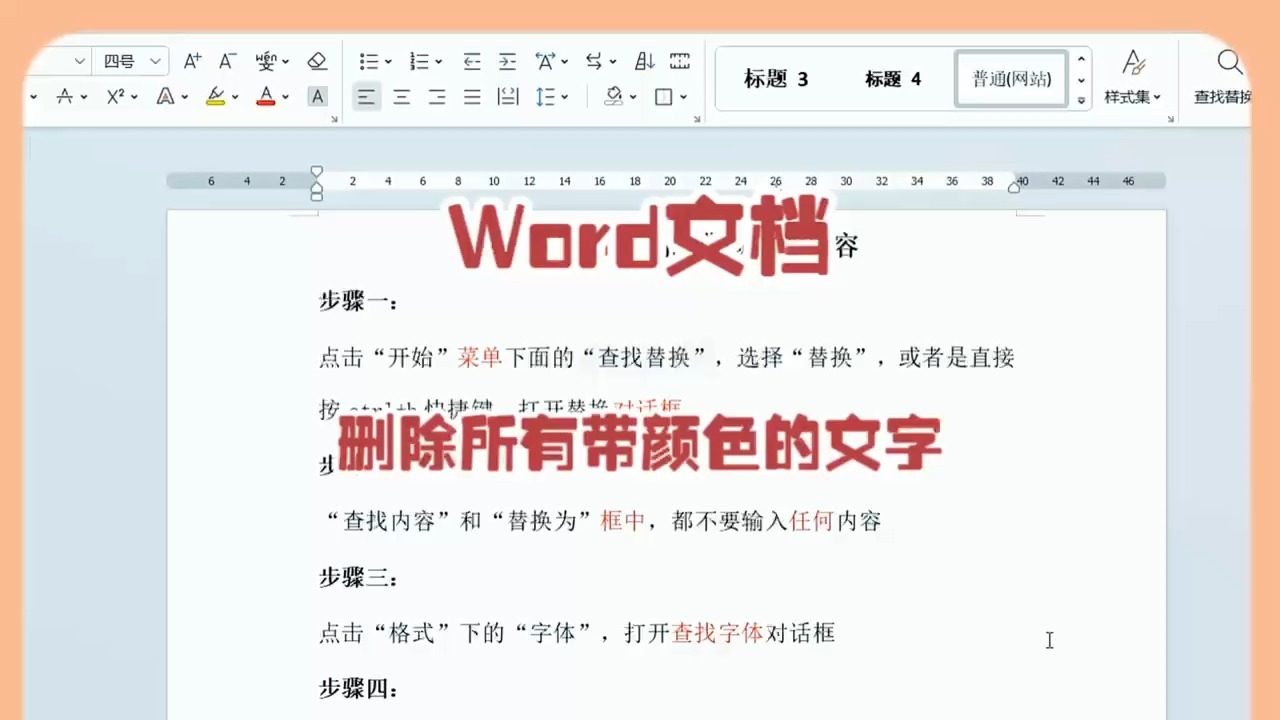Apply the 标题 3 heading style

click(775, 79)
